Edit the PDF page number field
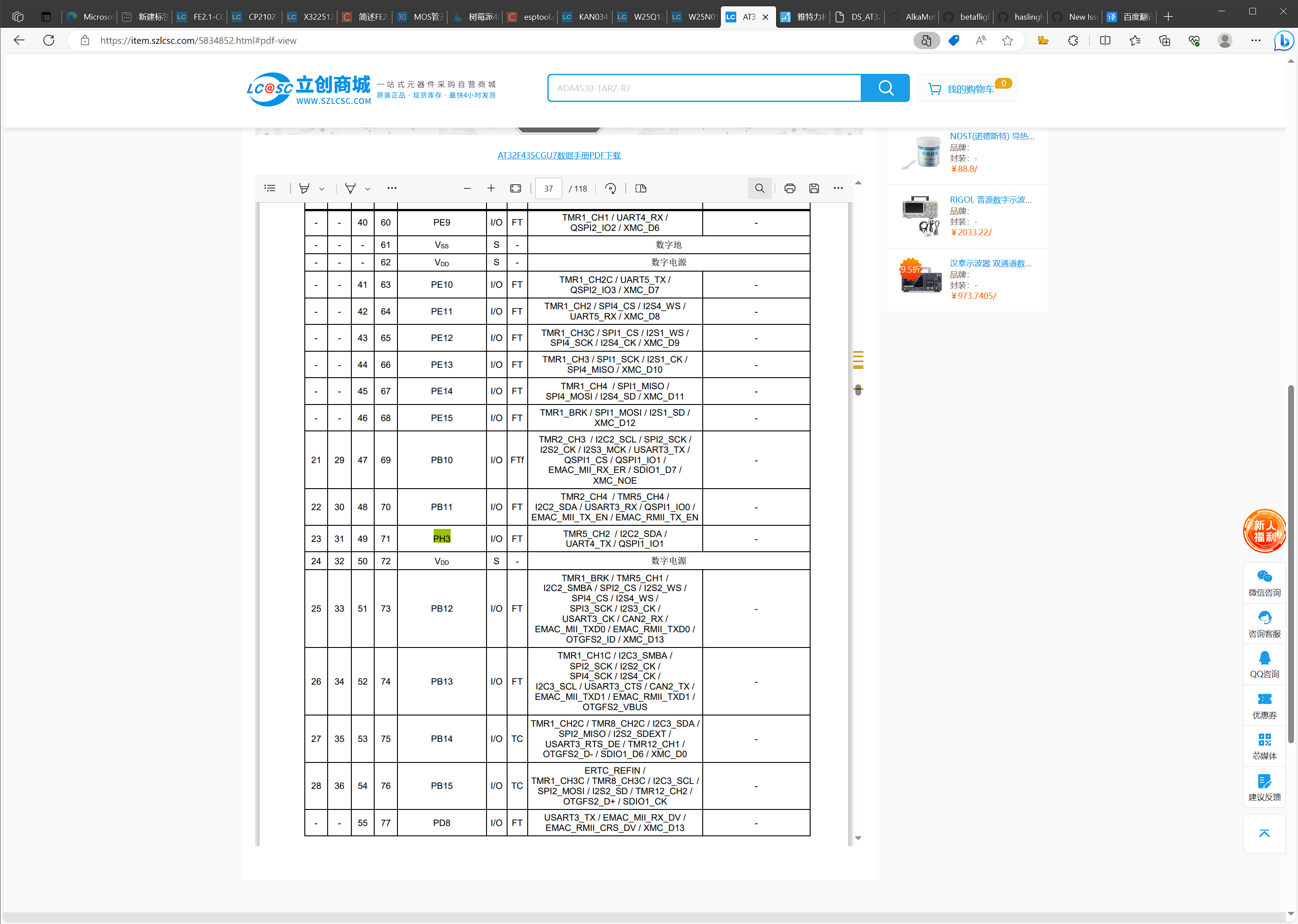Image resolution: width=1298 pixels, height=924 pixels. 548,188
